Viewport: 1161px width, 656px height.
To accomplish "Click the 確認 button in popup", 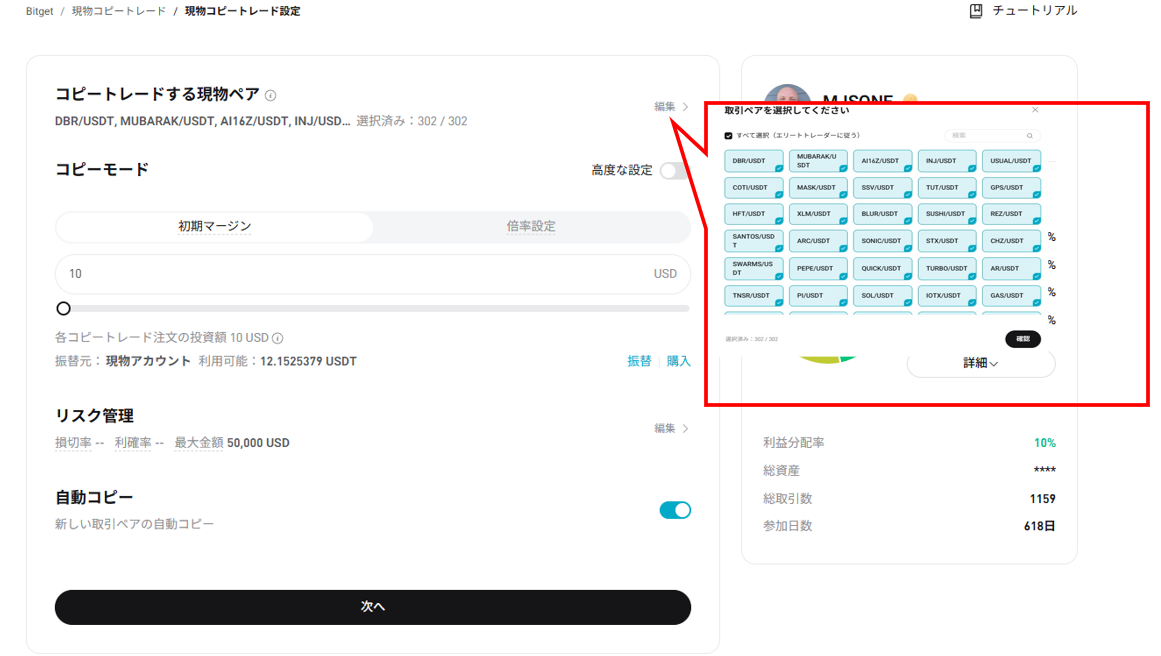I will pyautogui.click(x=1022, y=339).
